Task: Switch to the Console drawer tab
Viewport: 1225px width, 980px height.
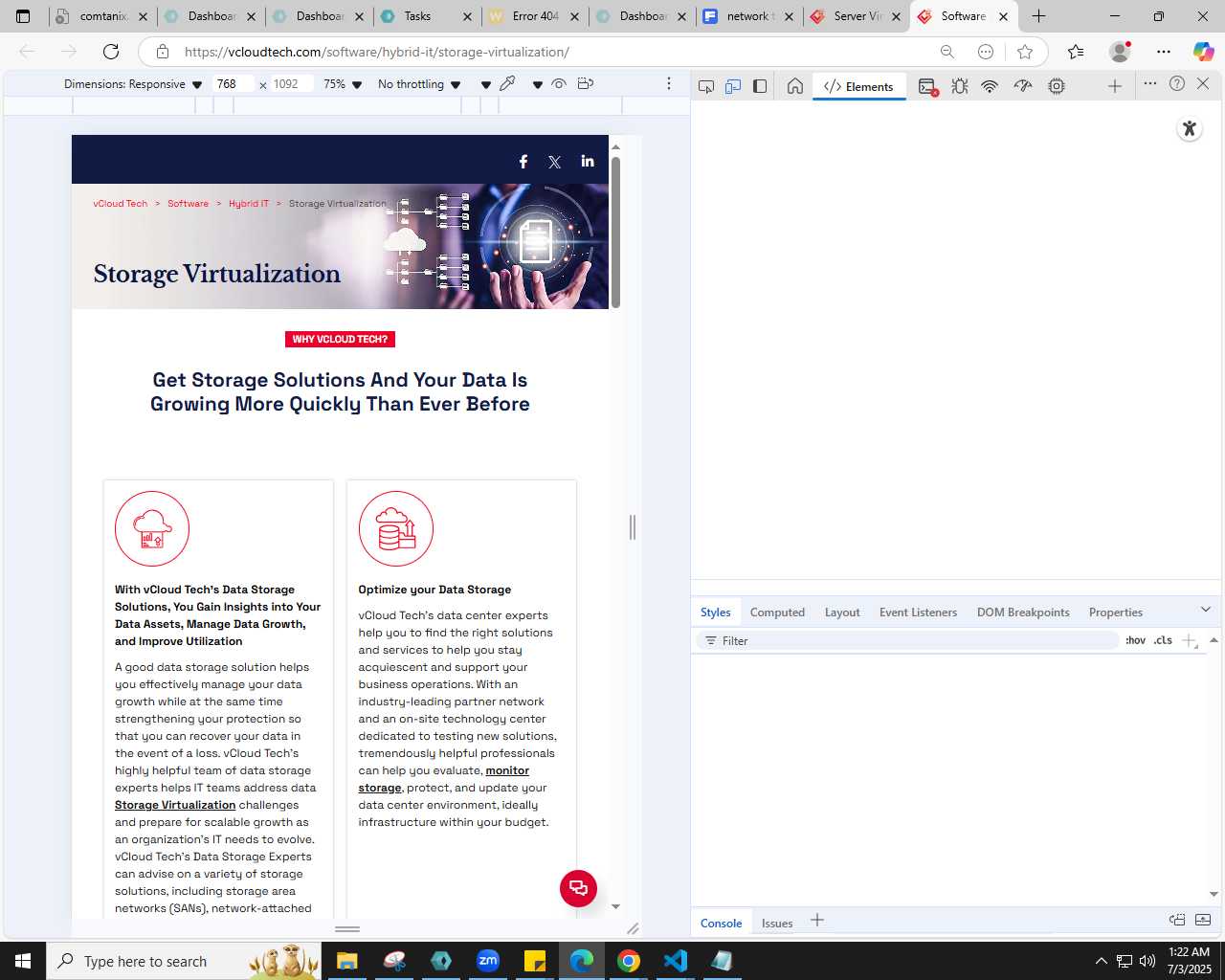Action: click(721, 923)
